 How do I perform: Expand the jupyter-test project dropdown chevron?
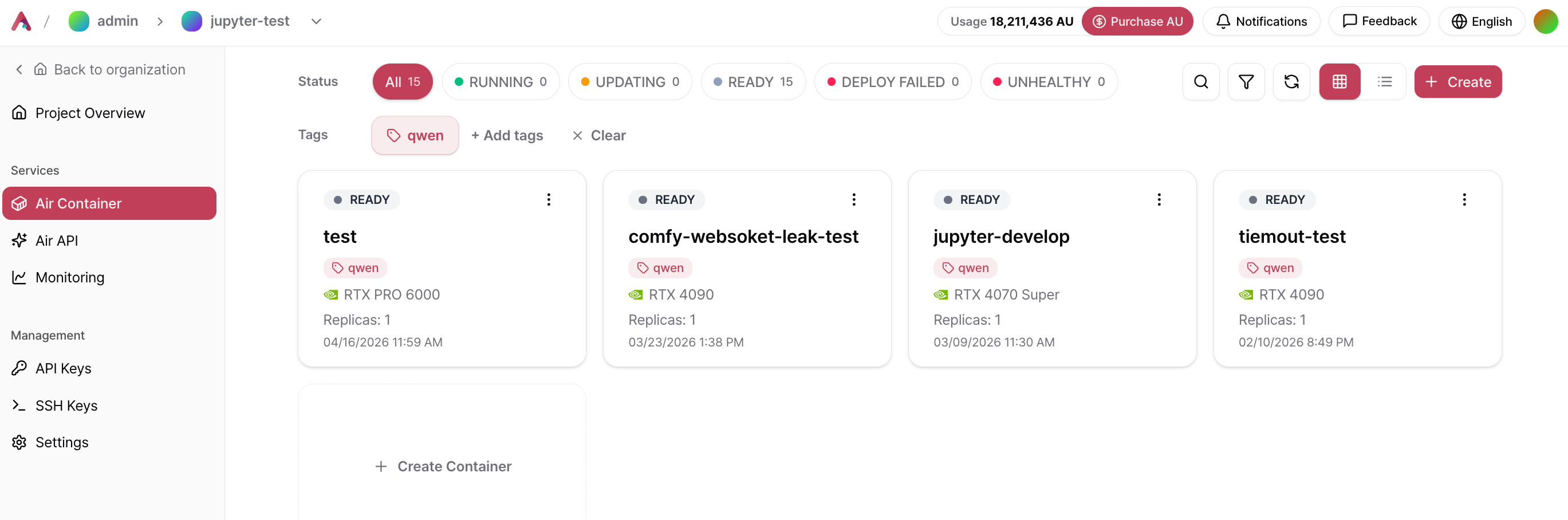[x=316, y=21]
